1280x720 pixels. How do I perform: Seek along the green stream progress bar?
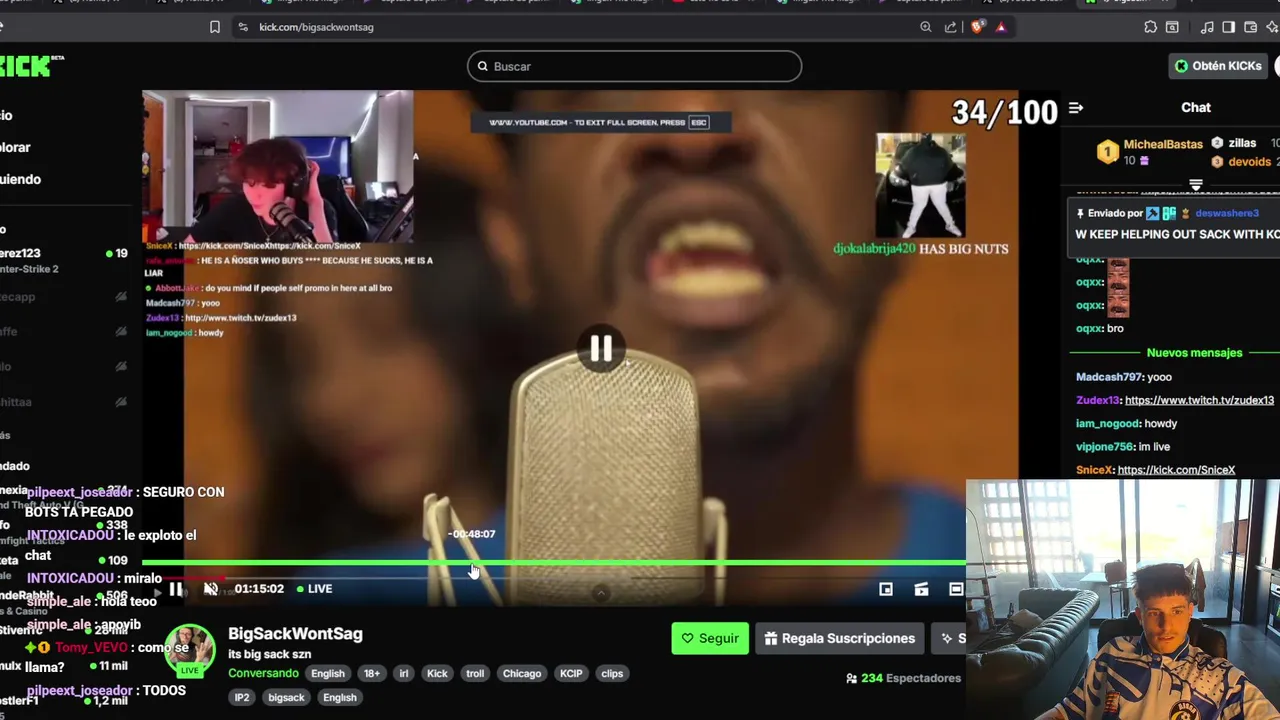click(x=554, y=563)
